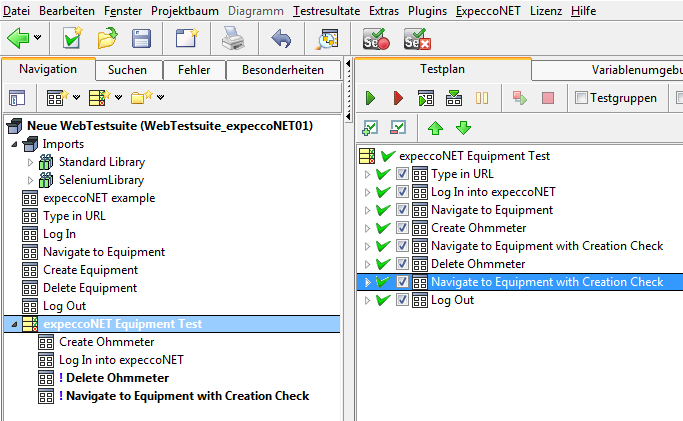Switch to the Suchen tab
The image size is (683, 421).
point(127,70)
